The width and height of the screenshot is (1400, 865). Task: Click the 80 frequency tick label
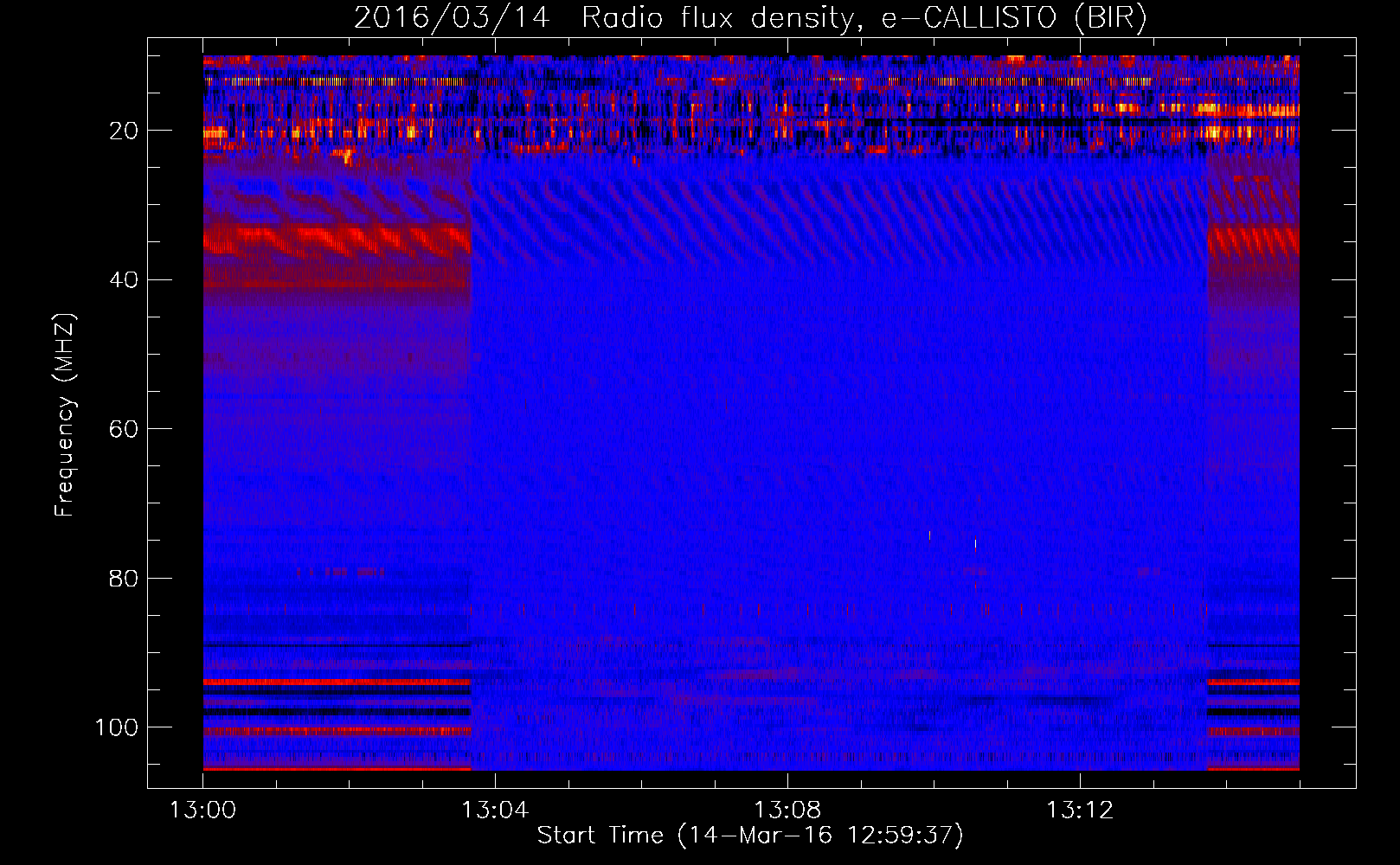124,578
